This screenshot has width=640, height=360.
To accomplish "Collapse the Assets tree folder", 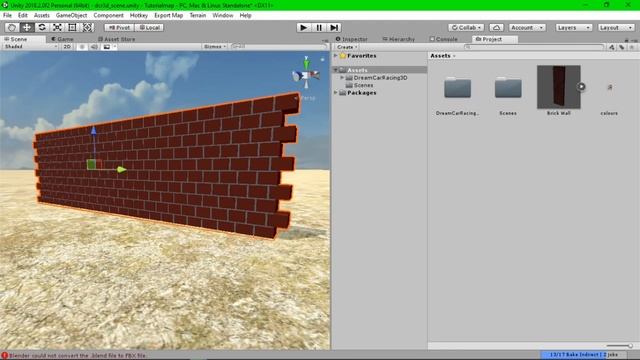I will (x=336, y=70).
